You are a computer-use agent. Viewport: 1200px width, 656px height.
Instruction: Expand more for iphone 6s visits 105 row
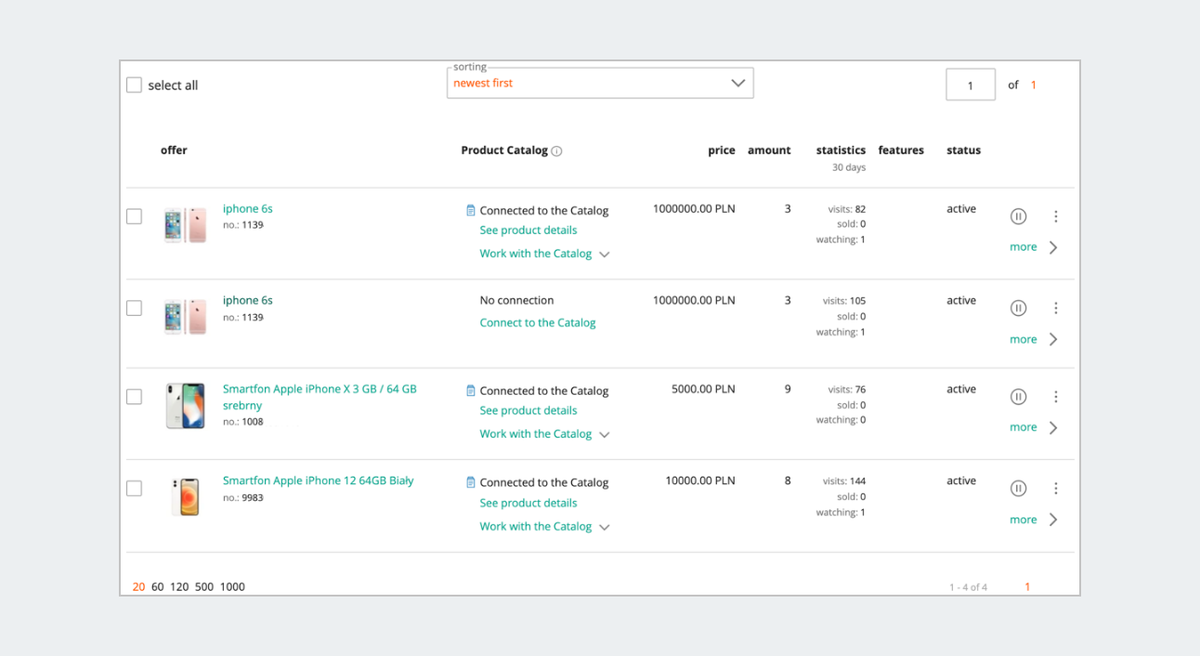tap(1033, 339)
